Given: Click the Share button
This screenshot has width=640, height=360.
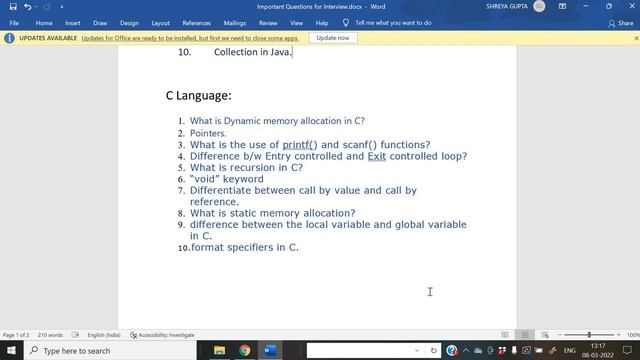Looking at the screenshot, I should click(x=621, y=23).
